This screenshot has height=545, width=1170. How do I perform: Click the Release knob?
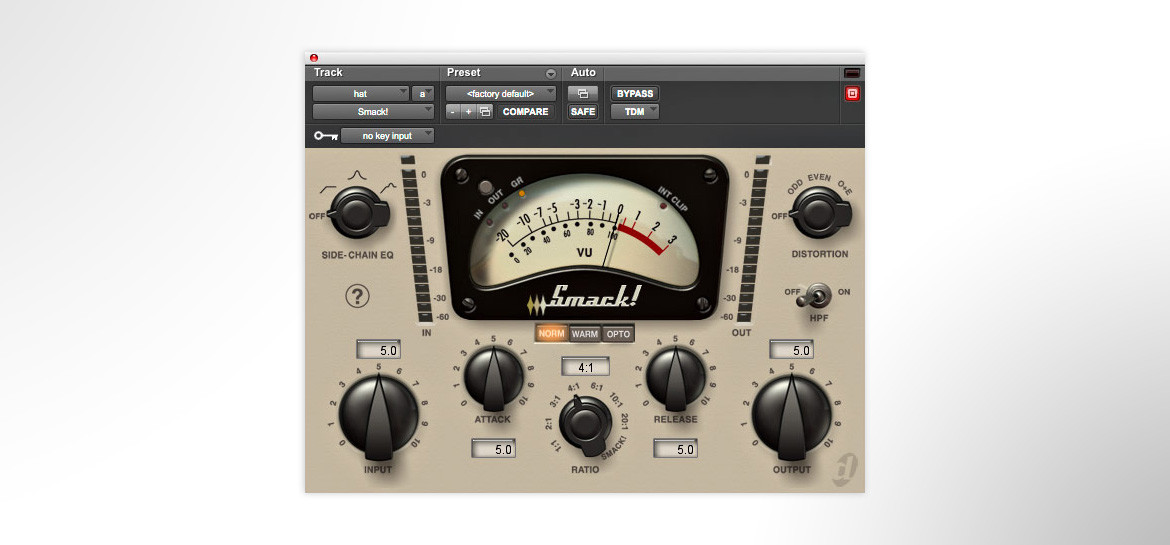click(675, 377)
